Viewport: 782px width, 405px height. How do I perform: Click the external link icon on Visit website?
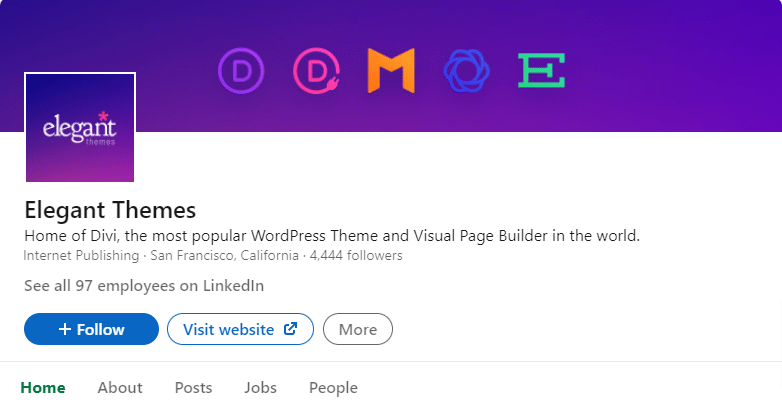pyautogui.click(x=290, y=329)
